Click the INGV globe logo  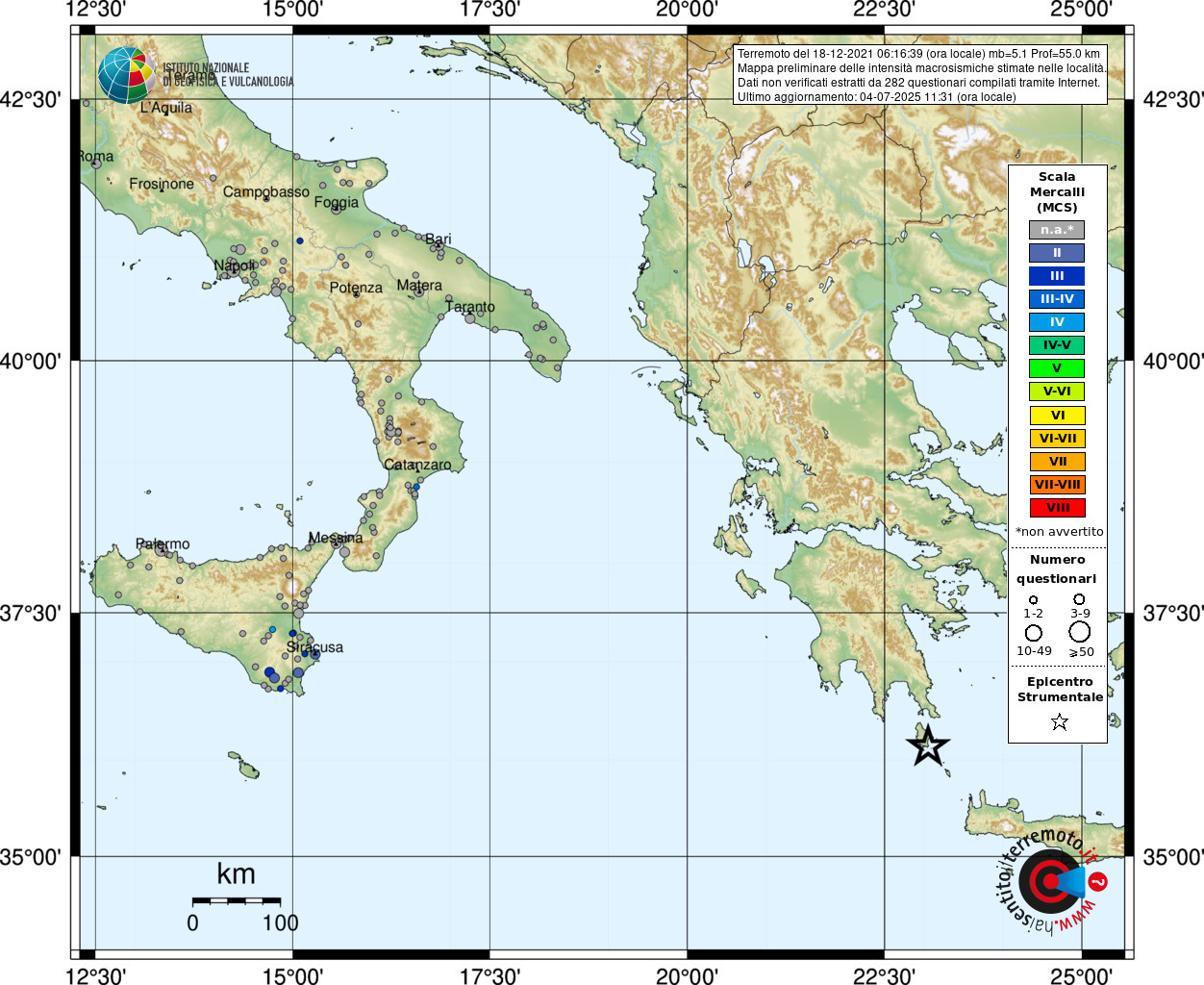(127, 75)
